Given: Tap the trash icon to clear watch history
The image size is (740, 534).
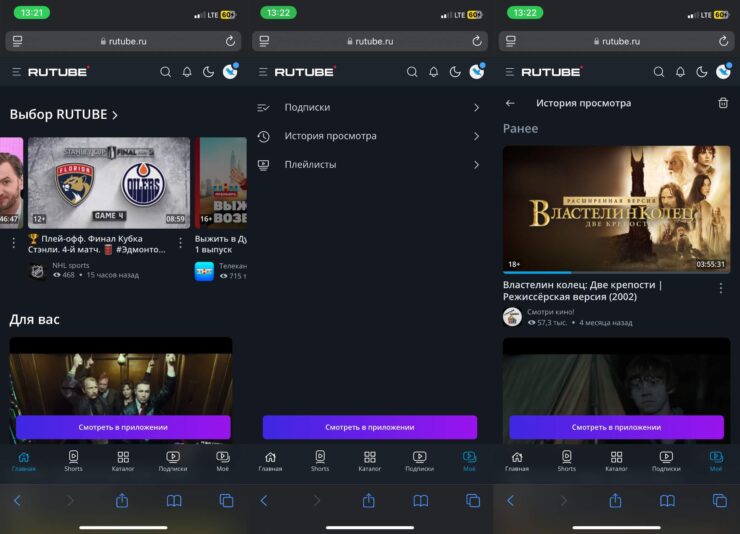Looking at the screenshot, I should pyautogui.click(x=723, y=103).
